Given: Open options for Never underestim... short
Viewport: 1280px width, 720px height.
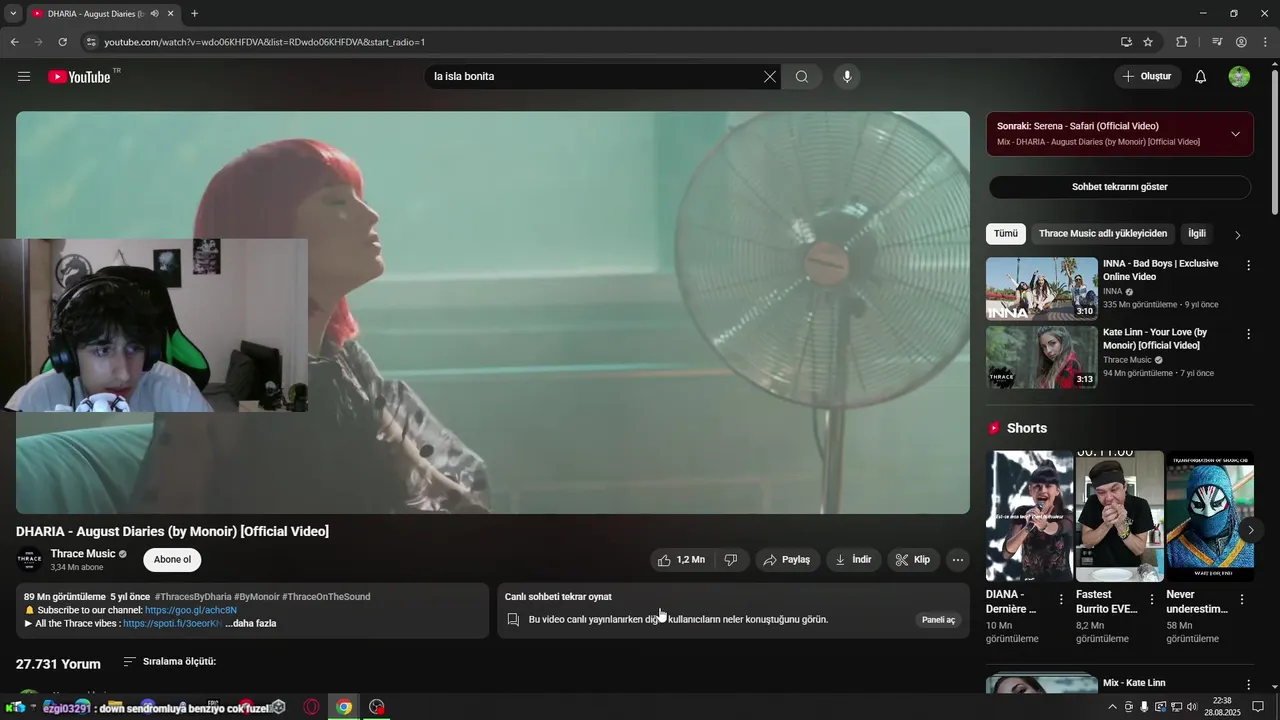Looking at the screenshot, I should click(x=1242, y=600).
